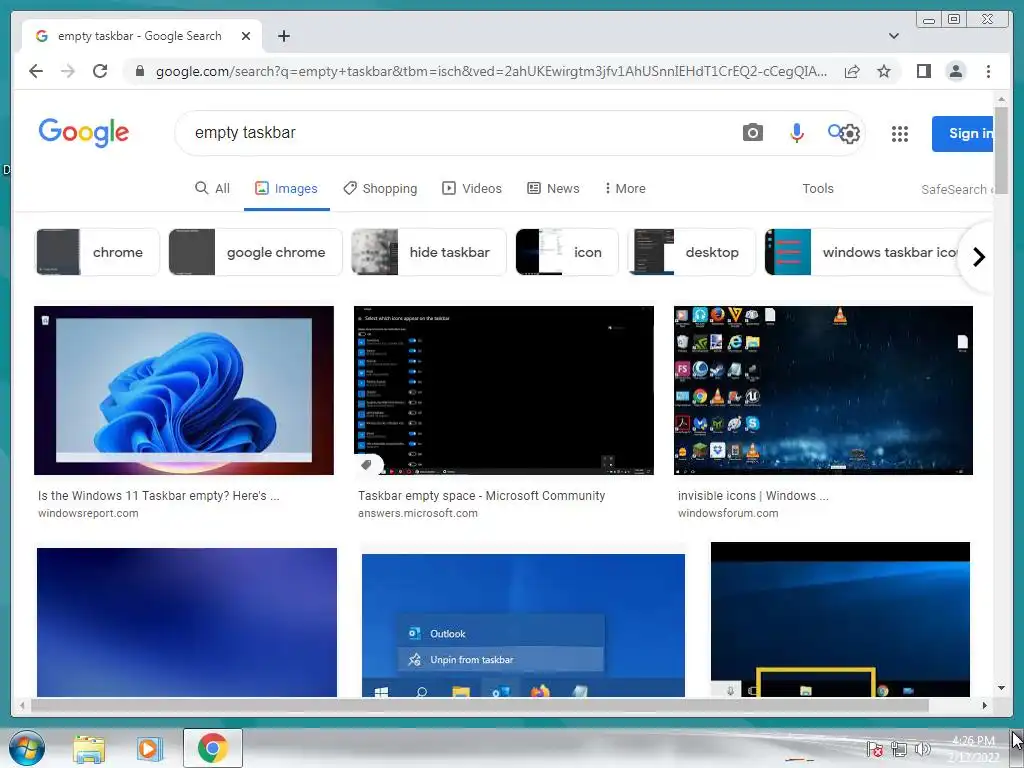Open the Windows 11 bloom wallpaper image

pyautogui.click(x=184, y=390)
